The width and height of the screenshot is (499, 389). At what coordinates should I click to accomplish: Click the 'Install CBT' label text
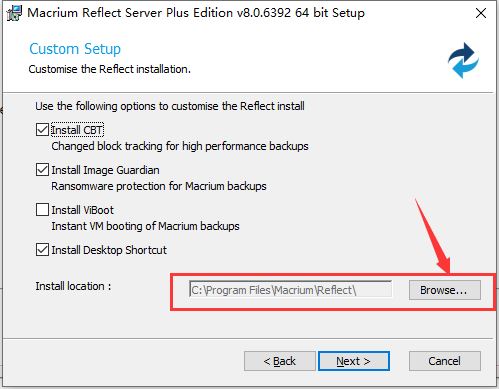(77, 130)
